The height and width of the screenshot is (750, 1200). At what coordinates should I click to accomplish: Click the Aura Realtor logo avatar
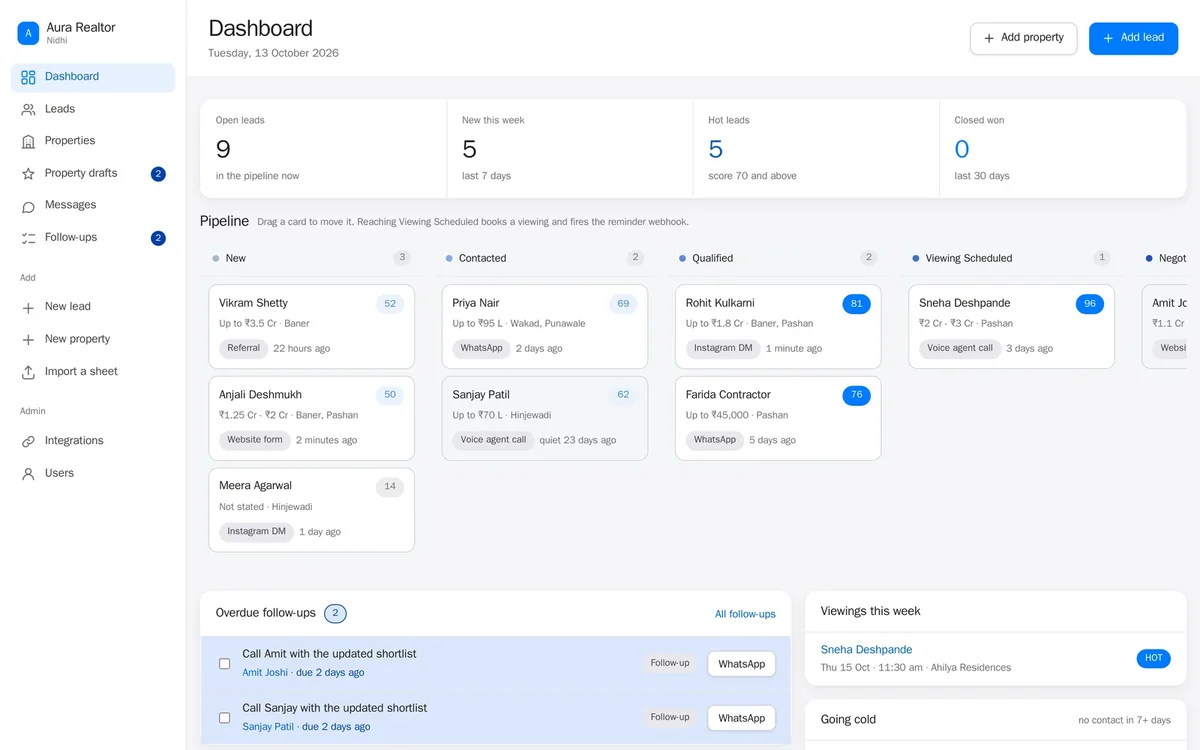pyautogui.click(x=28, y=33)
